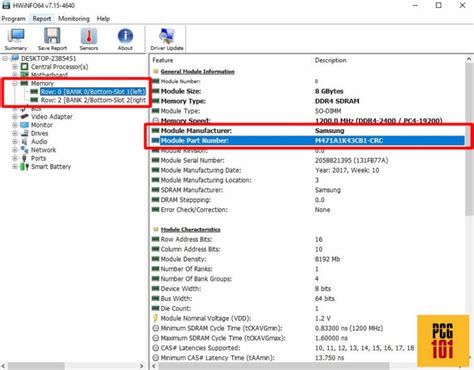Click the Error Check/Correction row
The height and width of the screenshot is (370, 474).
308,210
